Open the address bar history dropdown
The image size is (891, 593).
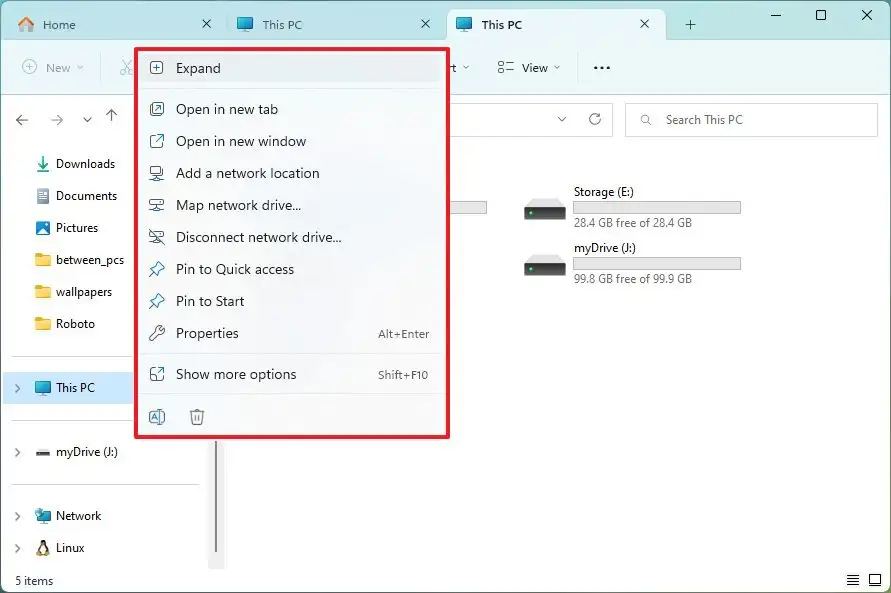[562, 120]
